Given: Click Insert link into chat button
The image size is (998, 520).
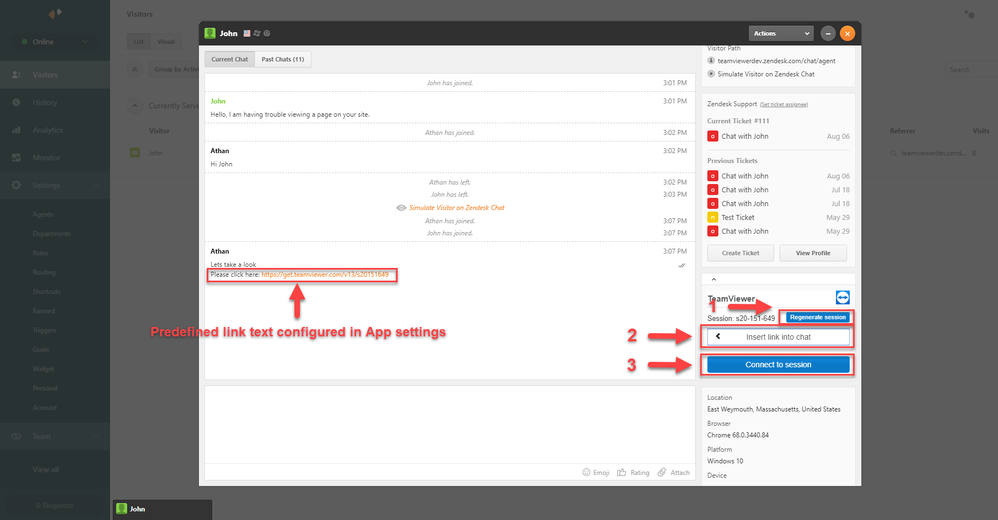Looking at the screenshot, I should pos(778,337).
